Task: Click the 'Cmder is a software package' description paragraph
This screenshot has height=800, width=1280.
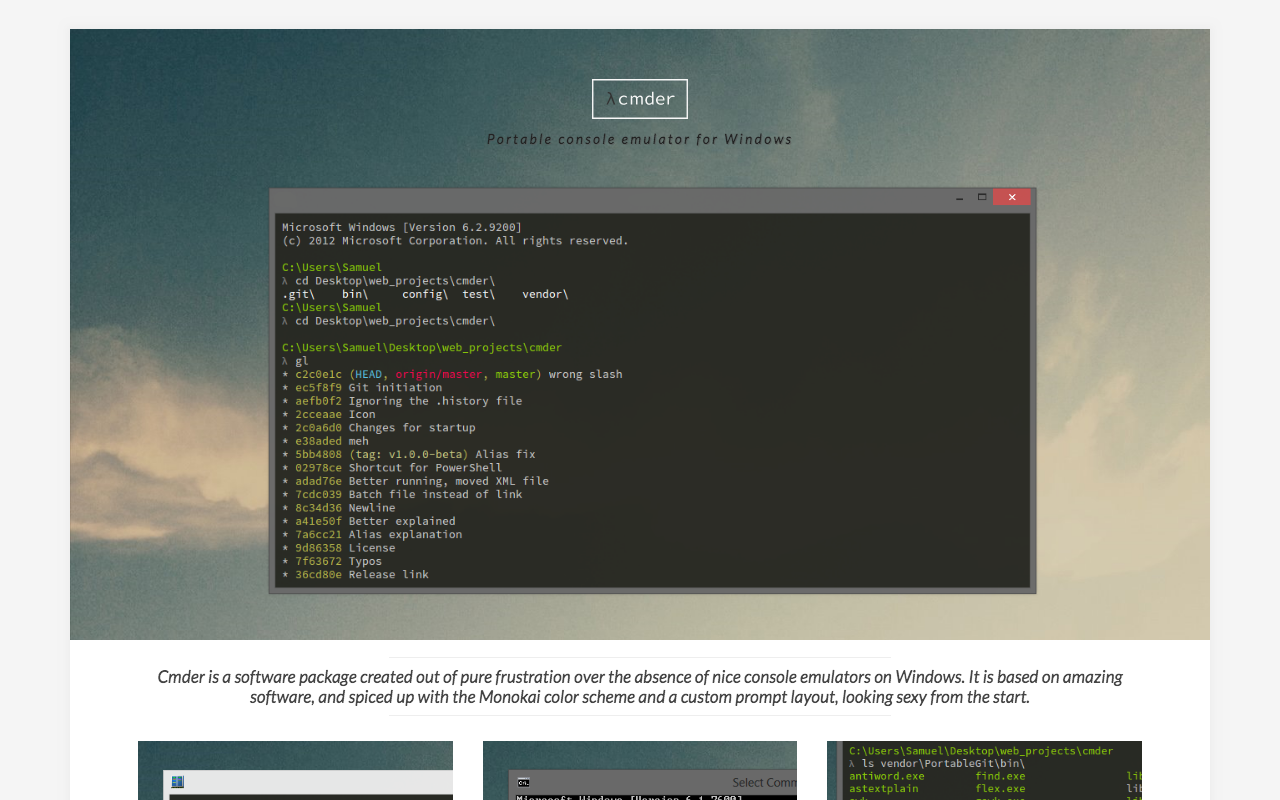Action: (640, 687)
